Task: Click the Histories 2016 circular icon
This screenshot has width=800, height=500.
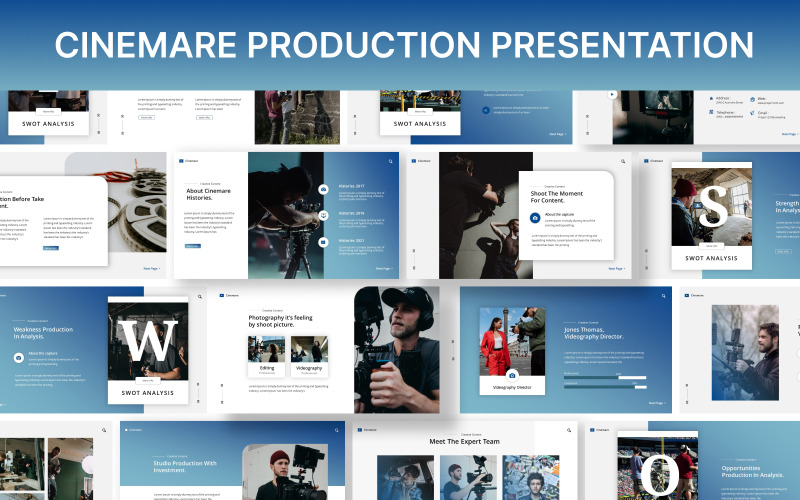Action: point(324,215)
